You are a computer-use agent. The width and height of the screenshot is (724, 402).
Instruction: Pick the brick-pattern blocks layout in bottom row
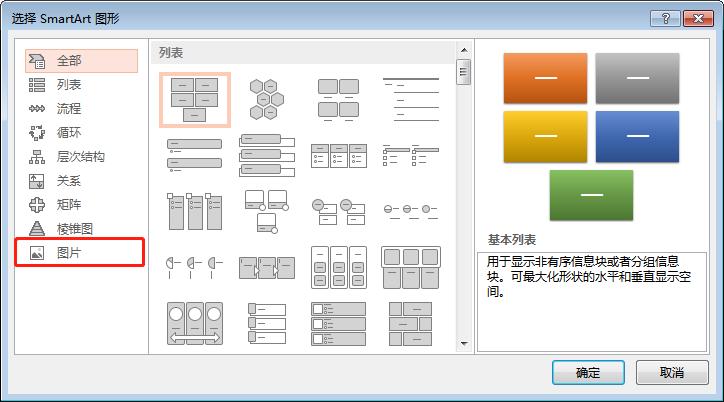tap(410, 324)
